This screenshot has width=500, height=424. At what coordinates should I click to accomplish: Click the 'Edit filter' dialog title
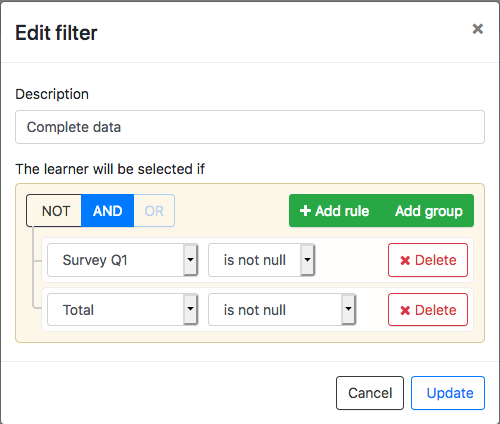coord(56,33)
